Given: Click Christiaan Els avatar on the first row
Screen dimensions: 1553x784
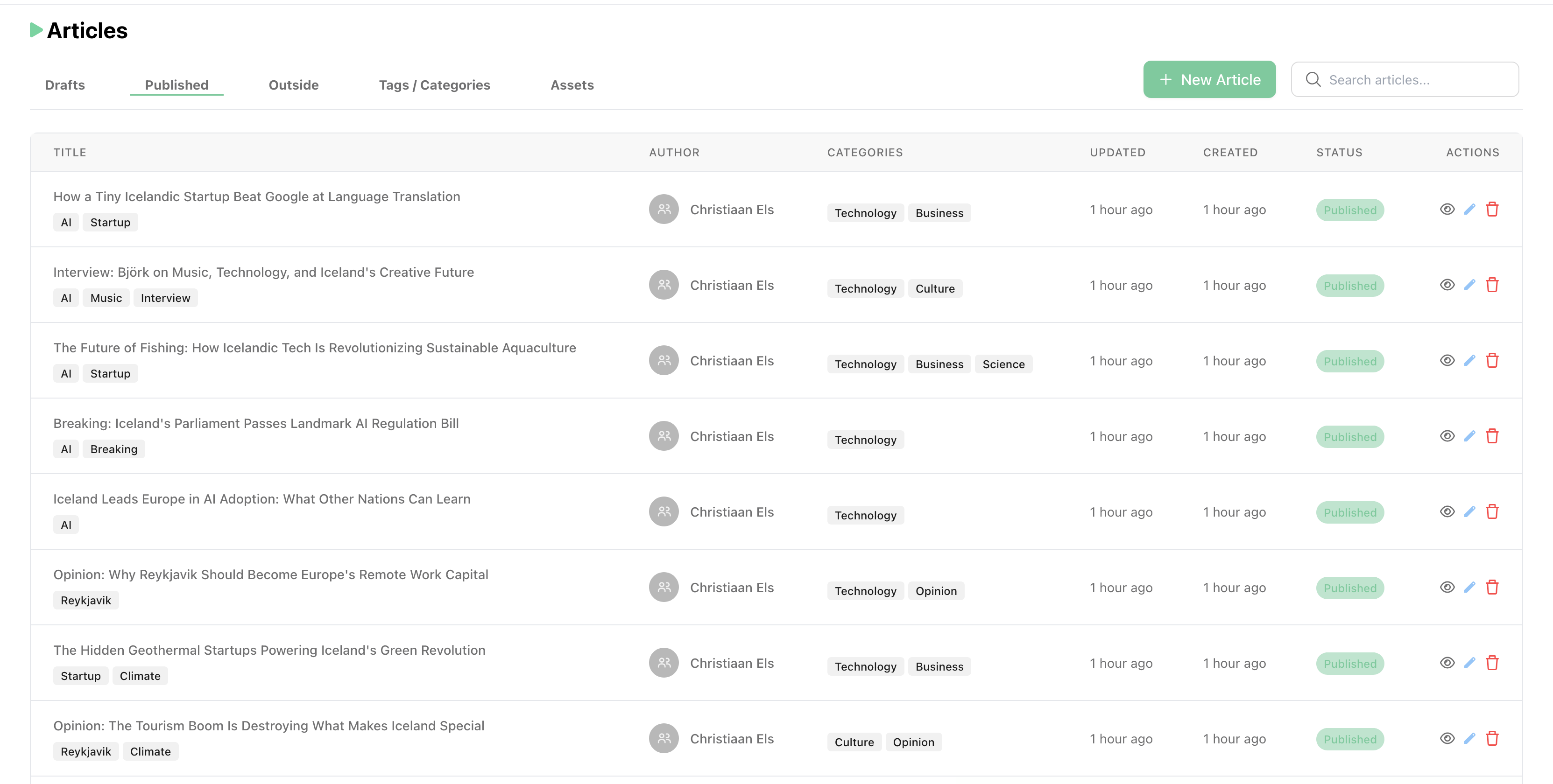Looking at the screenshot, I should 664,209.
